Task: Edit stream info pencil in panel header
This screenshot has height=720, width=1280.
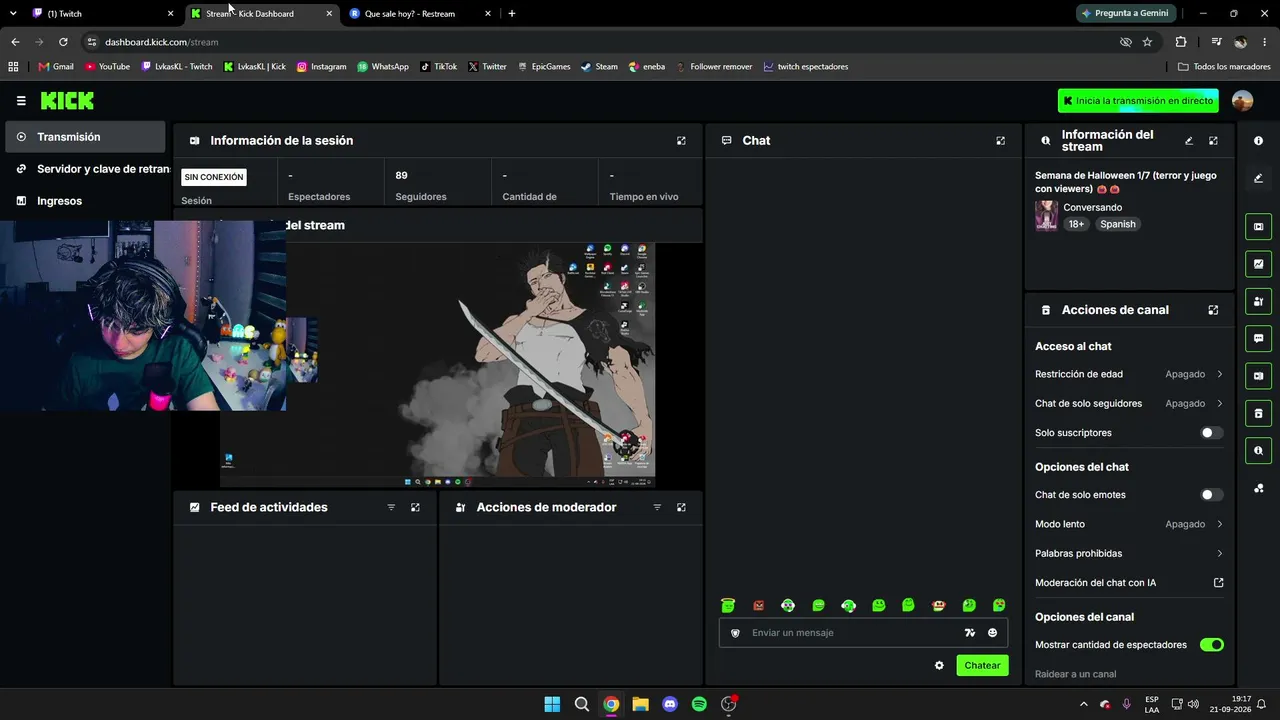Action: (x=1189, y=141)
